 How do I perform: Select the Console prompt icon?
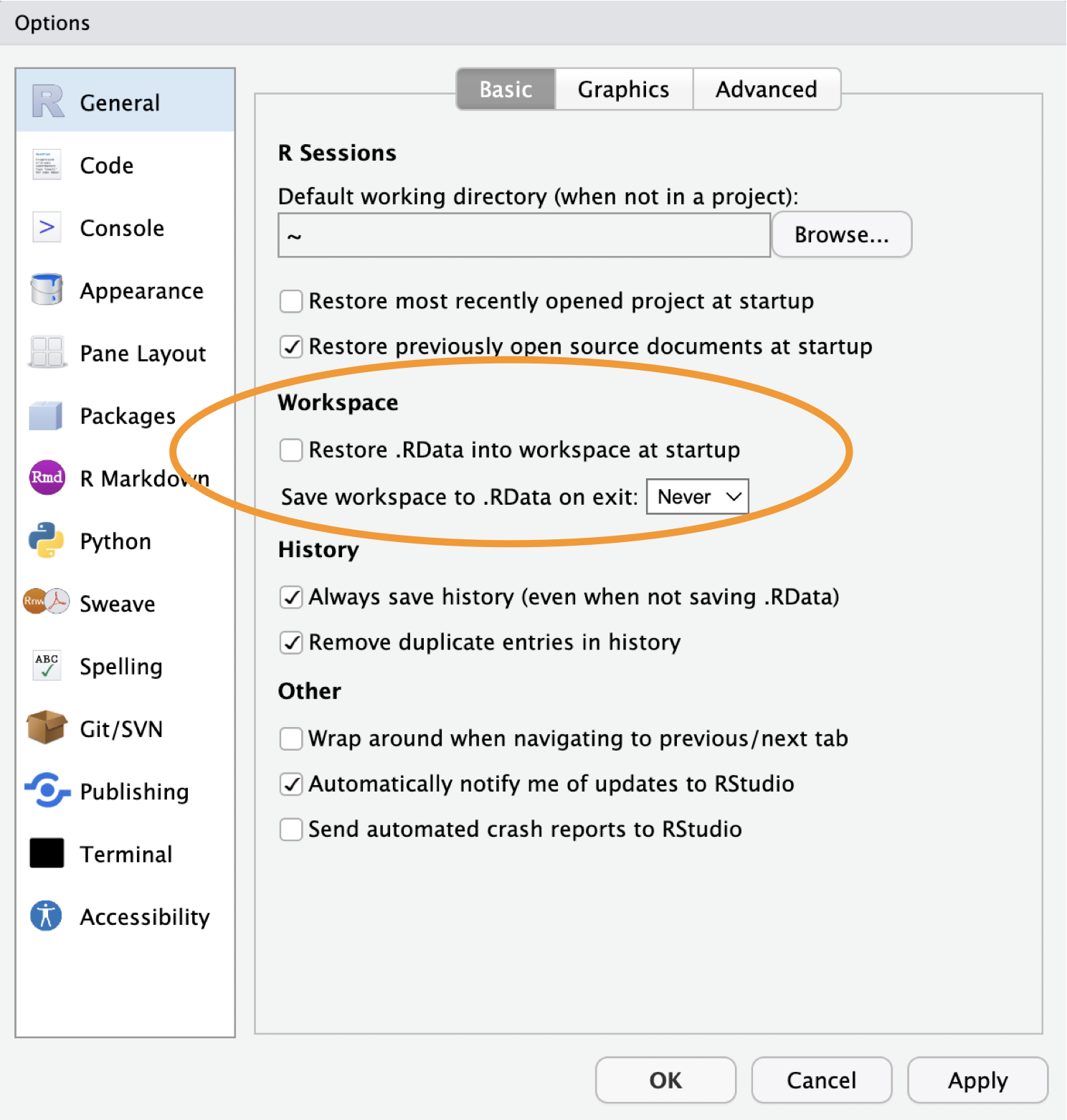[47, 227]
